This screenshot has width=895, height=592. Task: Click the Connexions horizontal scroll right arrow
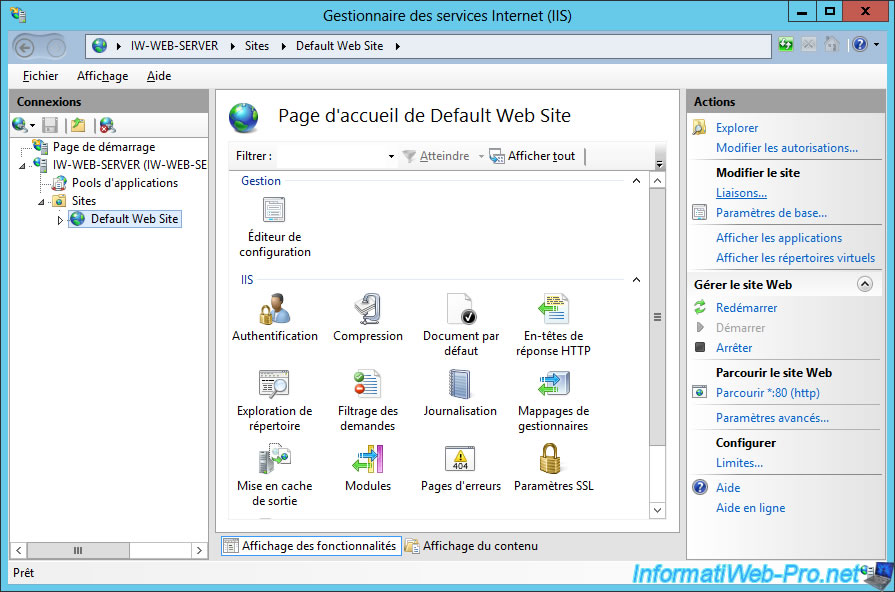[199, 550]
